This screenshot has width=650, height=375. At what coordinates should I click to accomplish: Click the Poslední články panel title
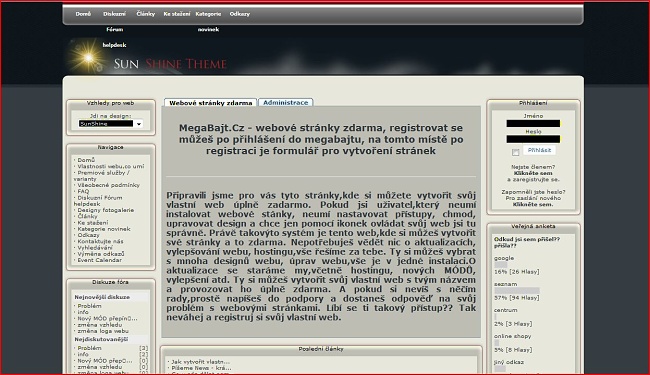[x=321, y=349]
